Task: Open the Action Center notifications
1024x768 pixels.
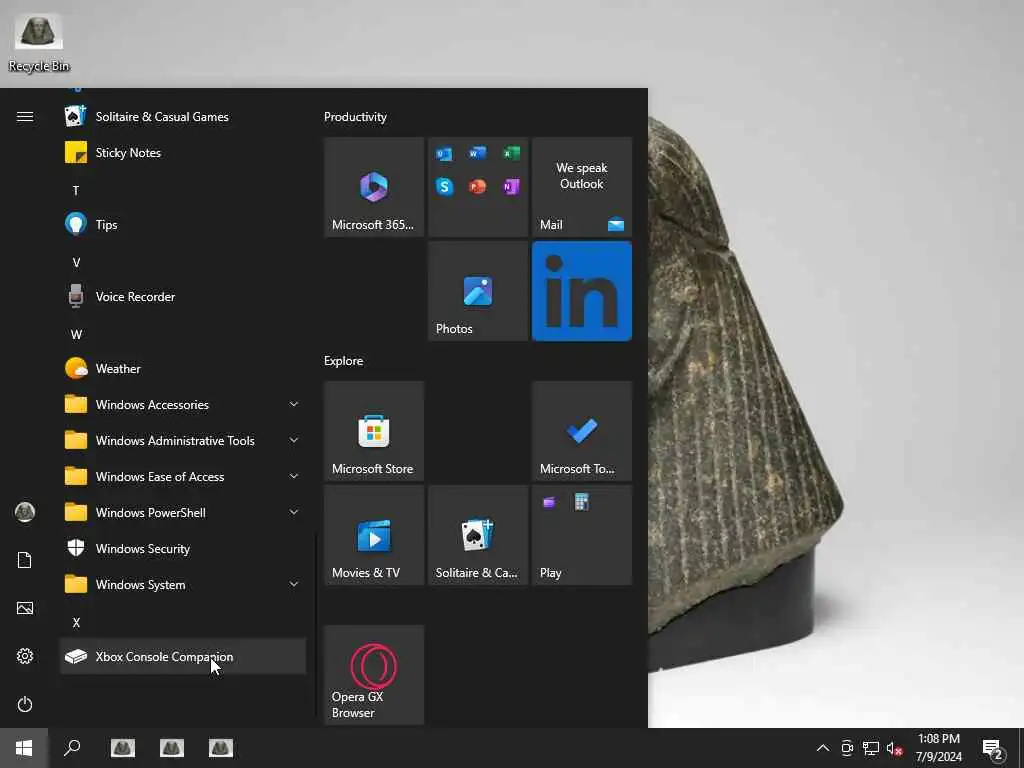Action: click(x=993, y=748)
